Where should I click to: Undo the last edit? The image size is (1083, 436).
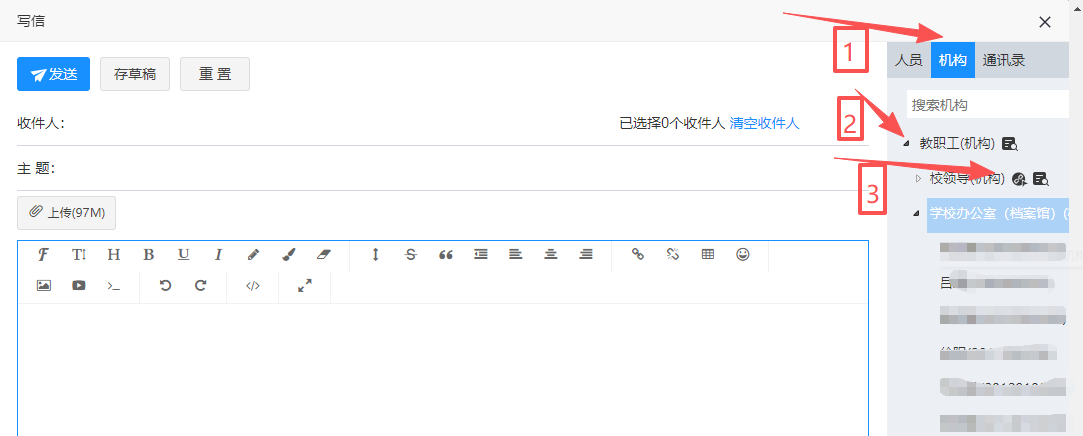coord(166,285)
